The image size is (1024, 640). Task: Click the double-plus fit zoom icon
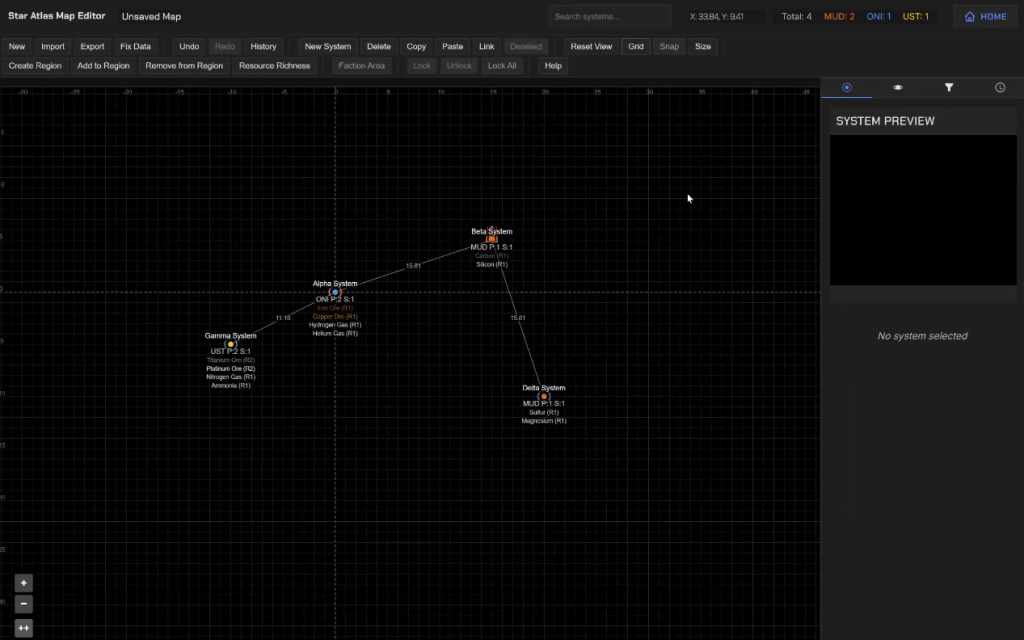click(x=23, y=625)
